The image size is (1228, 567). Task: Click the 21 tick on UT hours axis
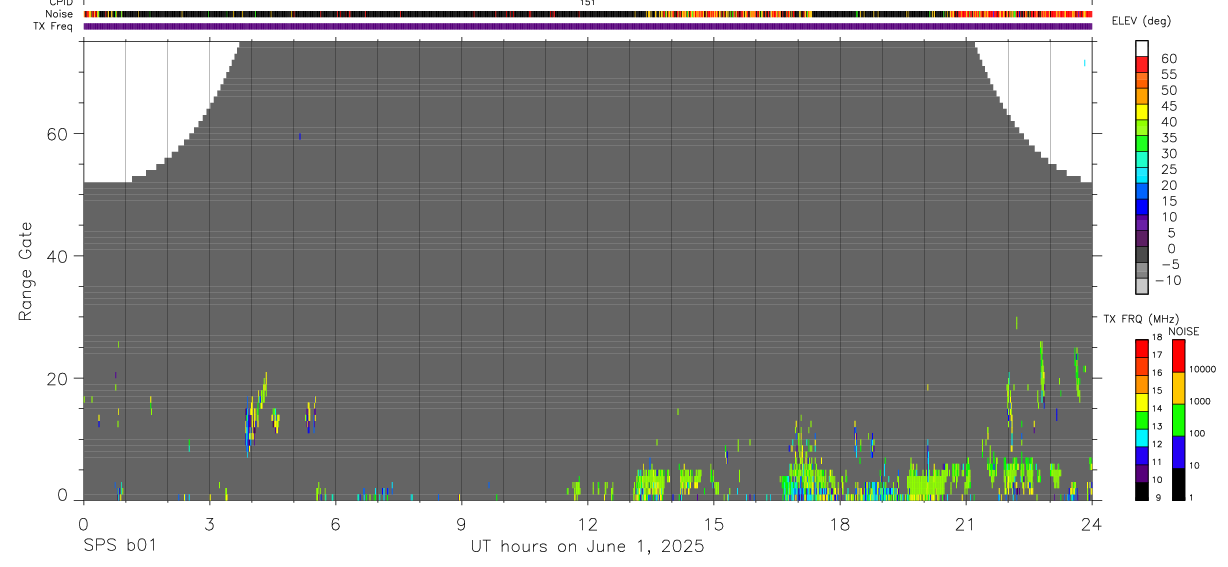click(x=966, y=523)
